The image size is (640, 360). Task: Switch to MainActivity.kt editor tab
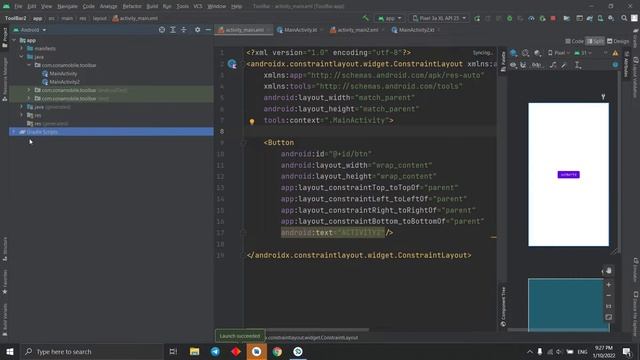click(x=300, y=30)
